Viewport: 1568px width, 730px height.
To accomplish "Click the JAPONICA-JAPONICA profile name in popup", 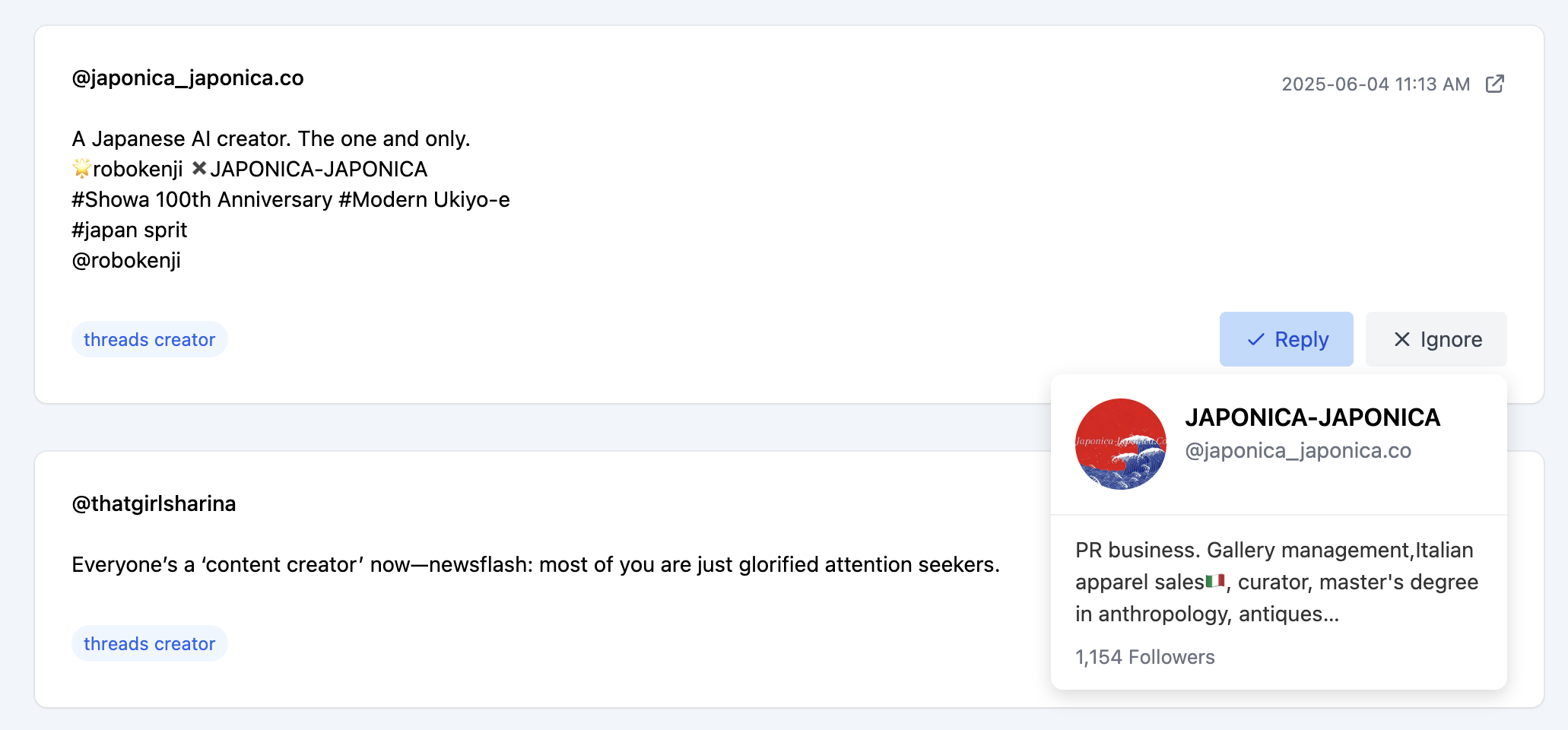I will tap(1312, 417).
